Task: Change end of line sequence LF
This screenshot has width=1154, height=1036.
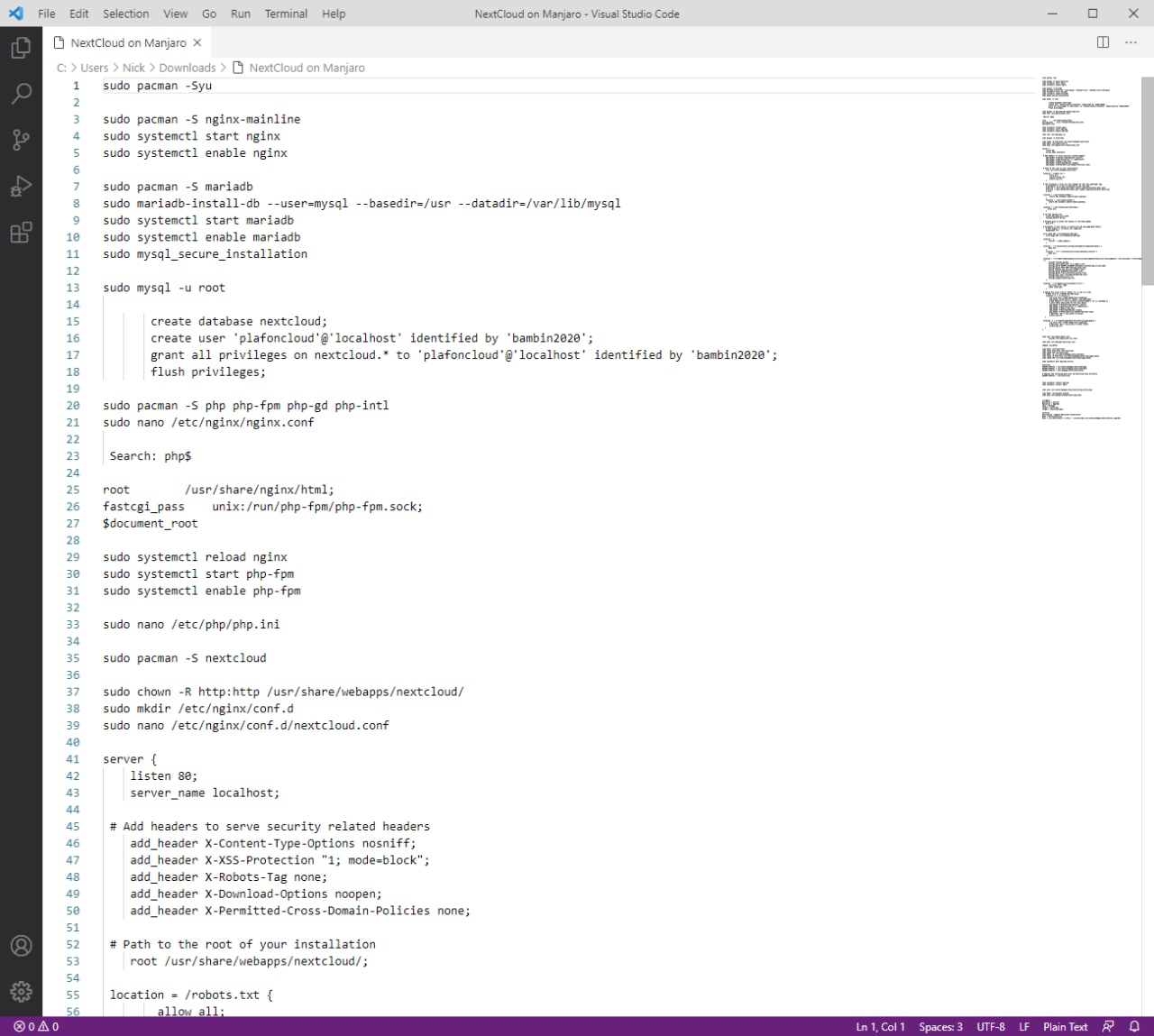Action: 1024,1027
